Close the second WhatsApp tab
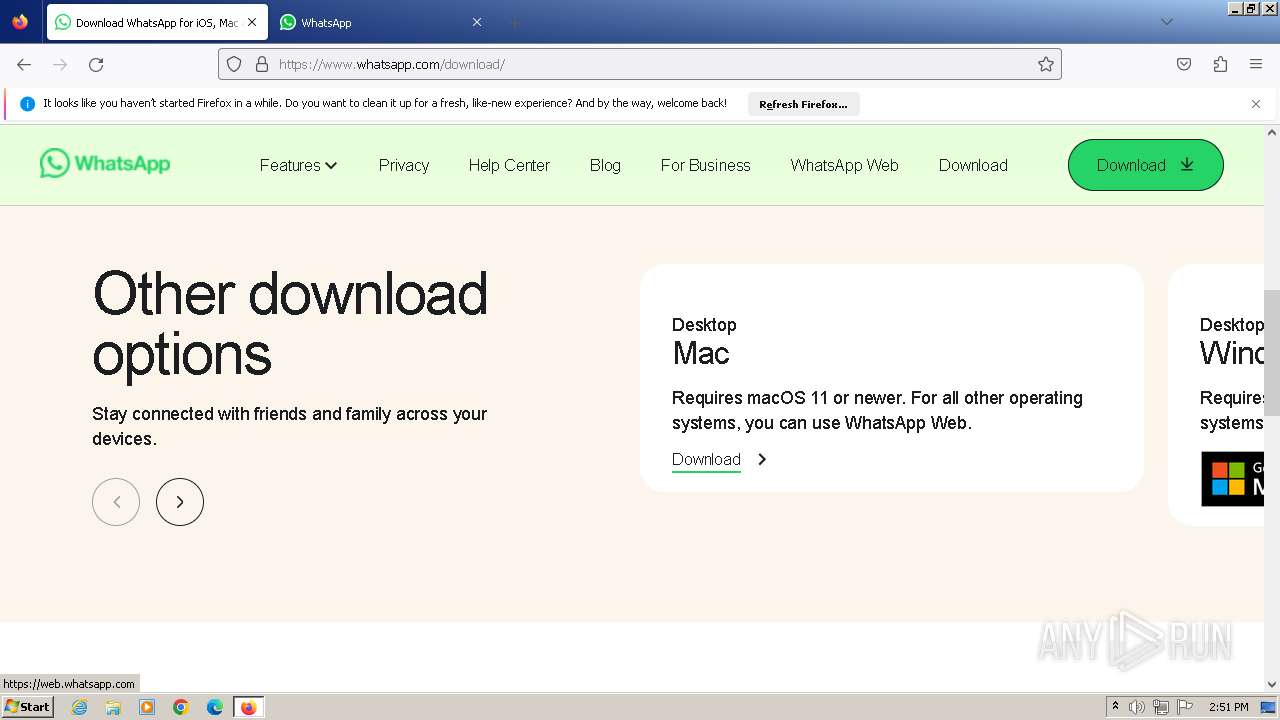1280x720 pixels. [x=477, y=22]
